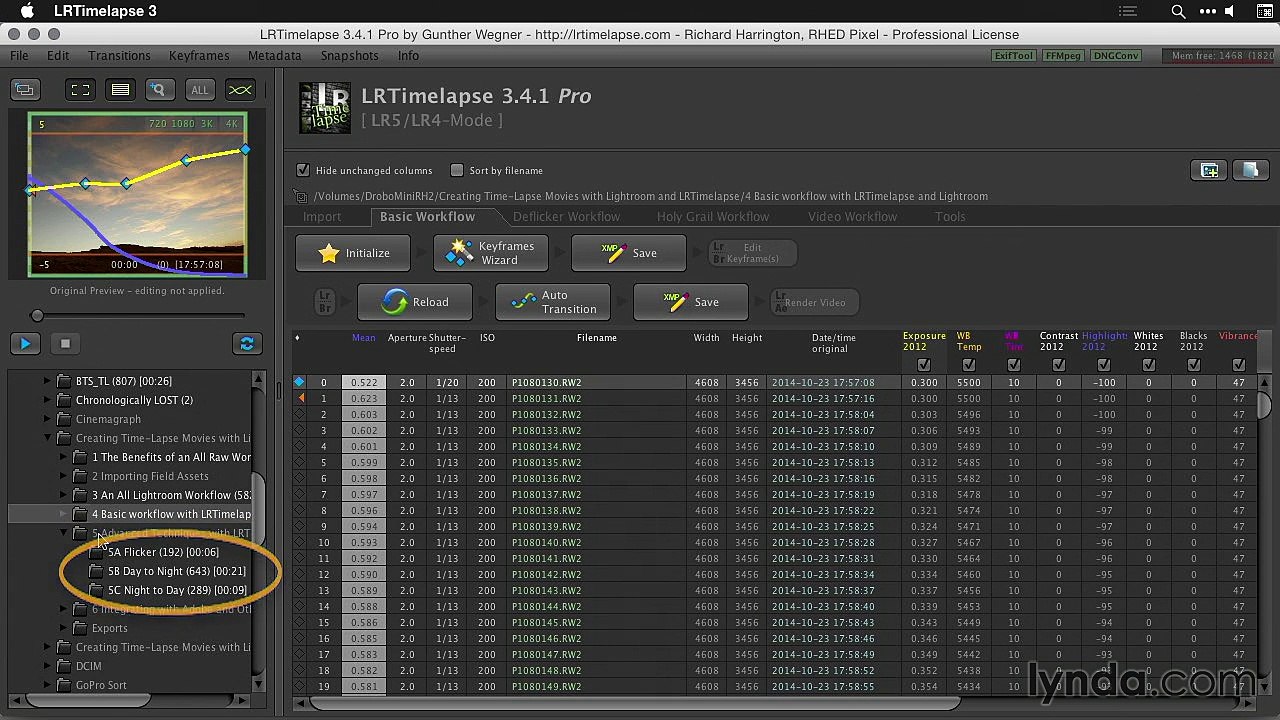Play the timelapse preview
This screenshot has height=720, width=1280.
[x=25, y=344]
